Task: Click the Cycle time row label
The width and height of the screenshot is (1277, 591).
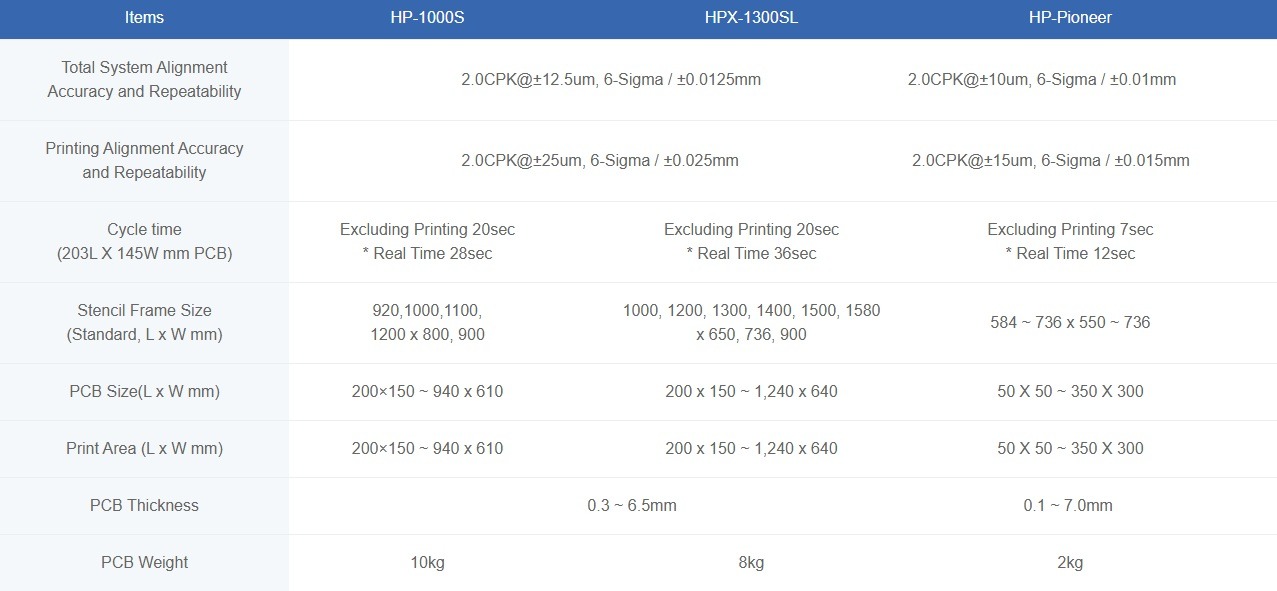Action: point(144,242)
